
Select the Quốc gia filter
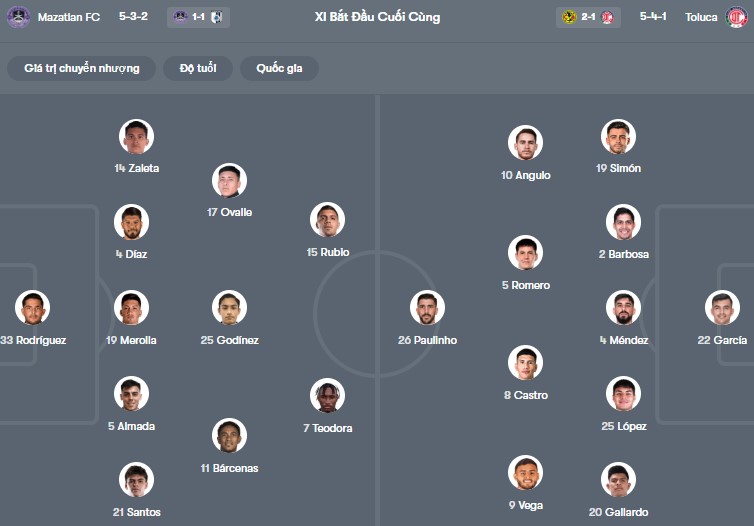(x=279, y=68)
